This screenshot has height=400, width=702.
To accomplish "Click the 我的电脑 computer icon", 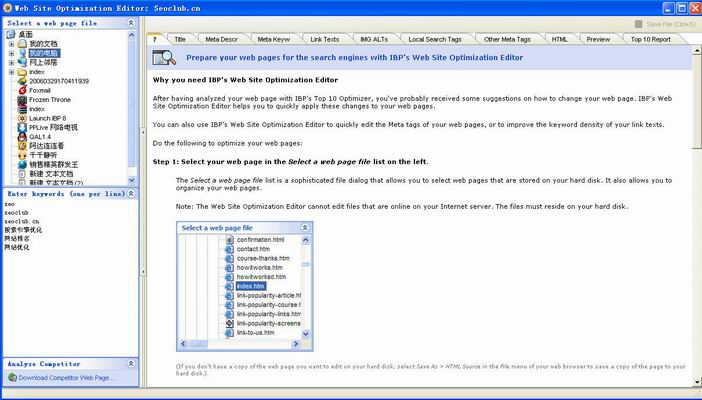I will (22, 53).
